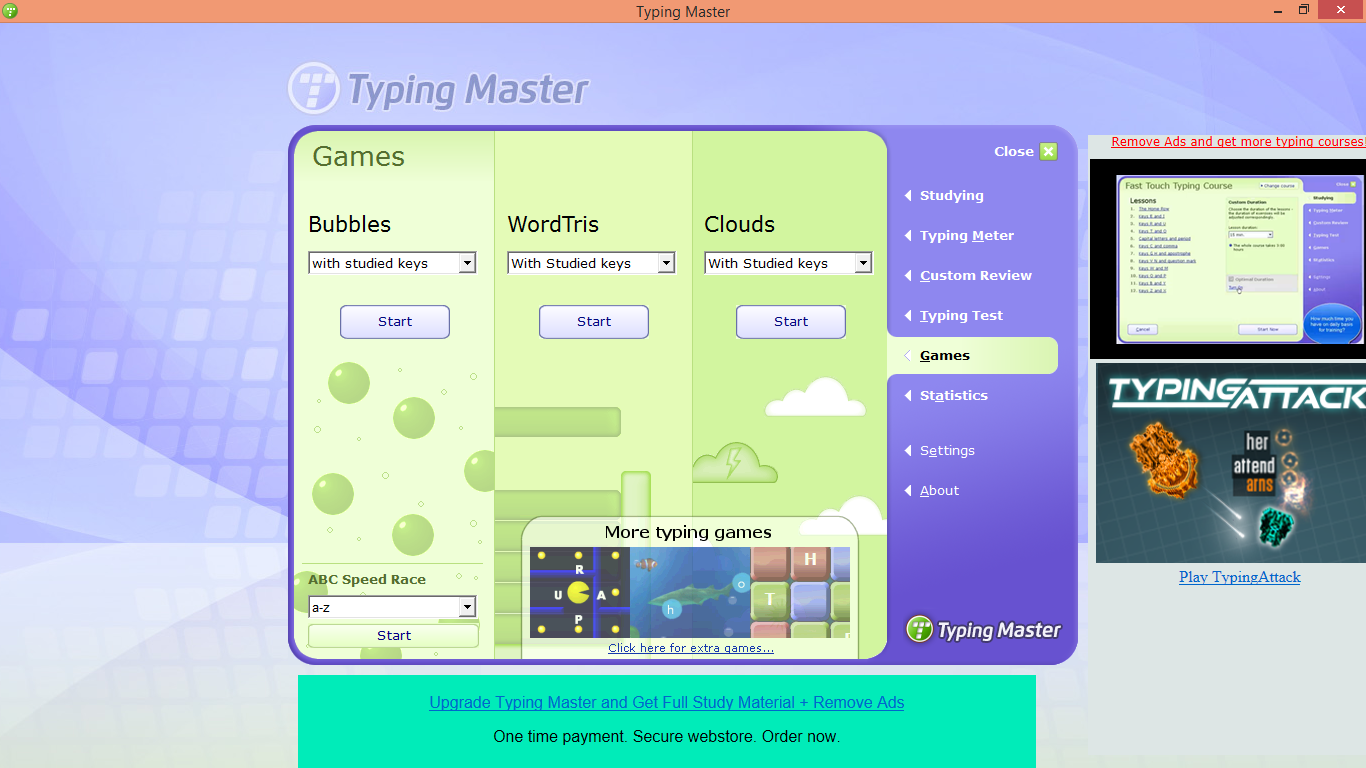Minimize the Typing Master window

1279,10
